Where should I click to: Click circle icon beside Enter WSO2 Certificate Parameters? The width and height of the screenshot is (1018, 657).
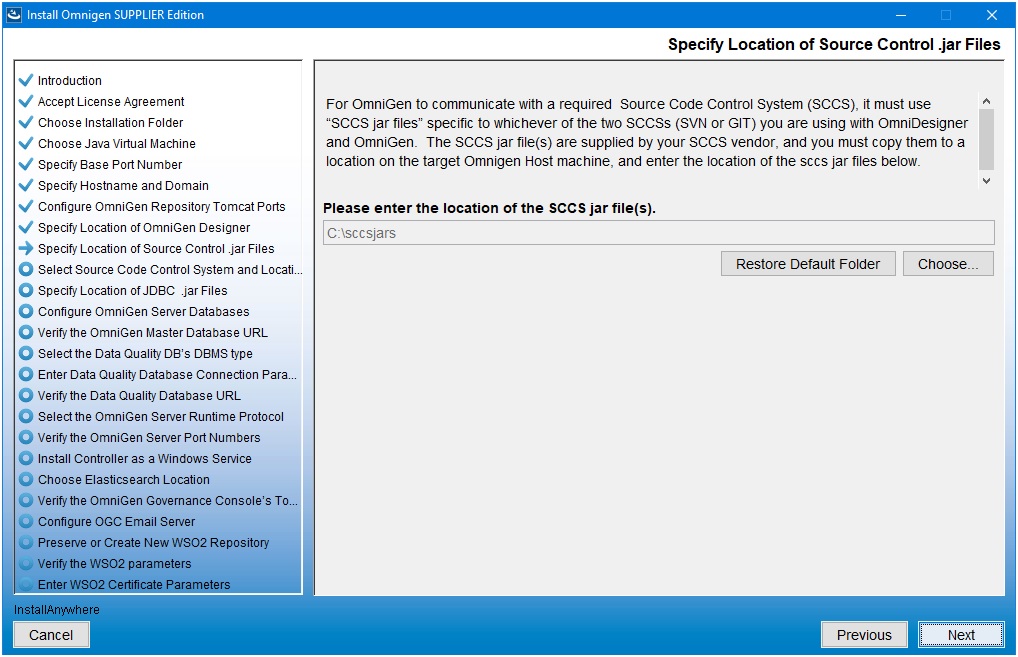[26, 584]
